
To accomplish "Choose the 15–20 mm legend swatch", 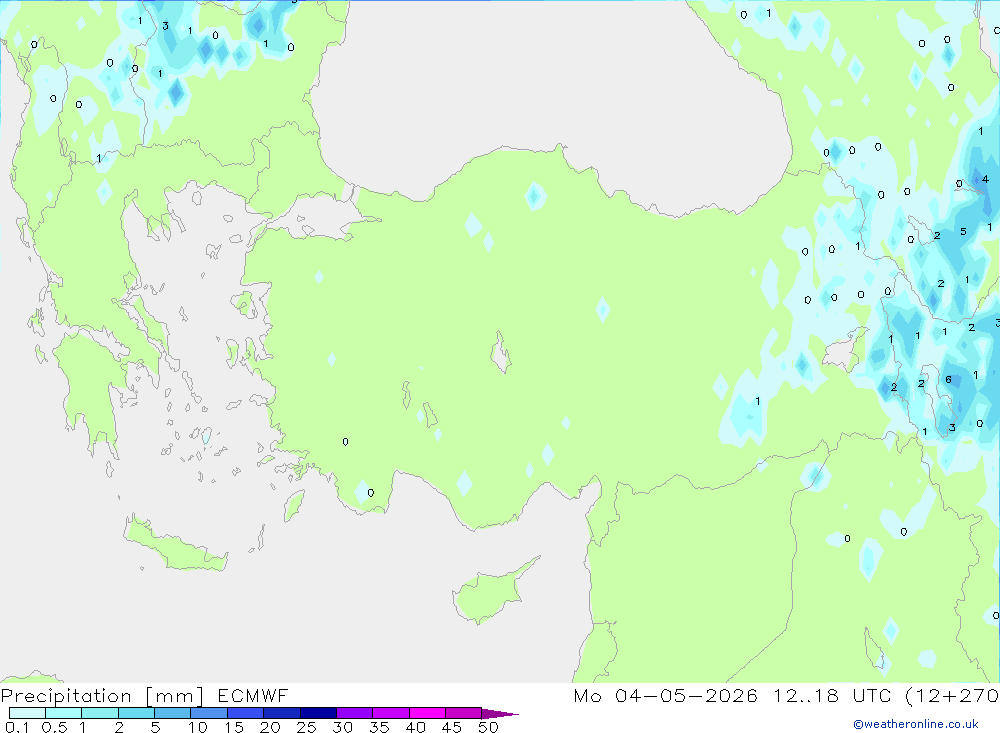I will click(x=246, y=713).
